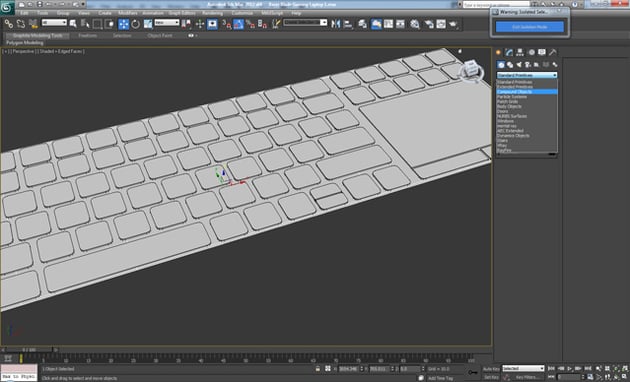
Task: Click Exit Isolation Mode button
Action: [x=530, y=27]
